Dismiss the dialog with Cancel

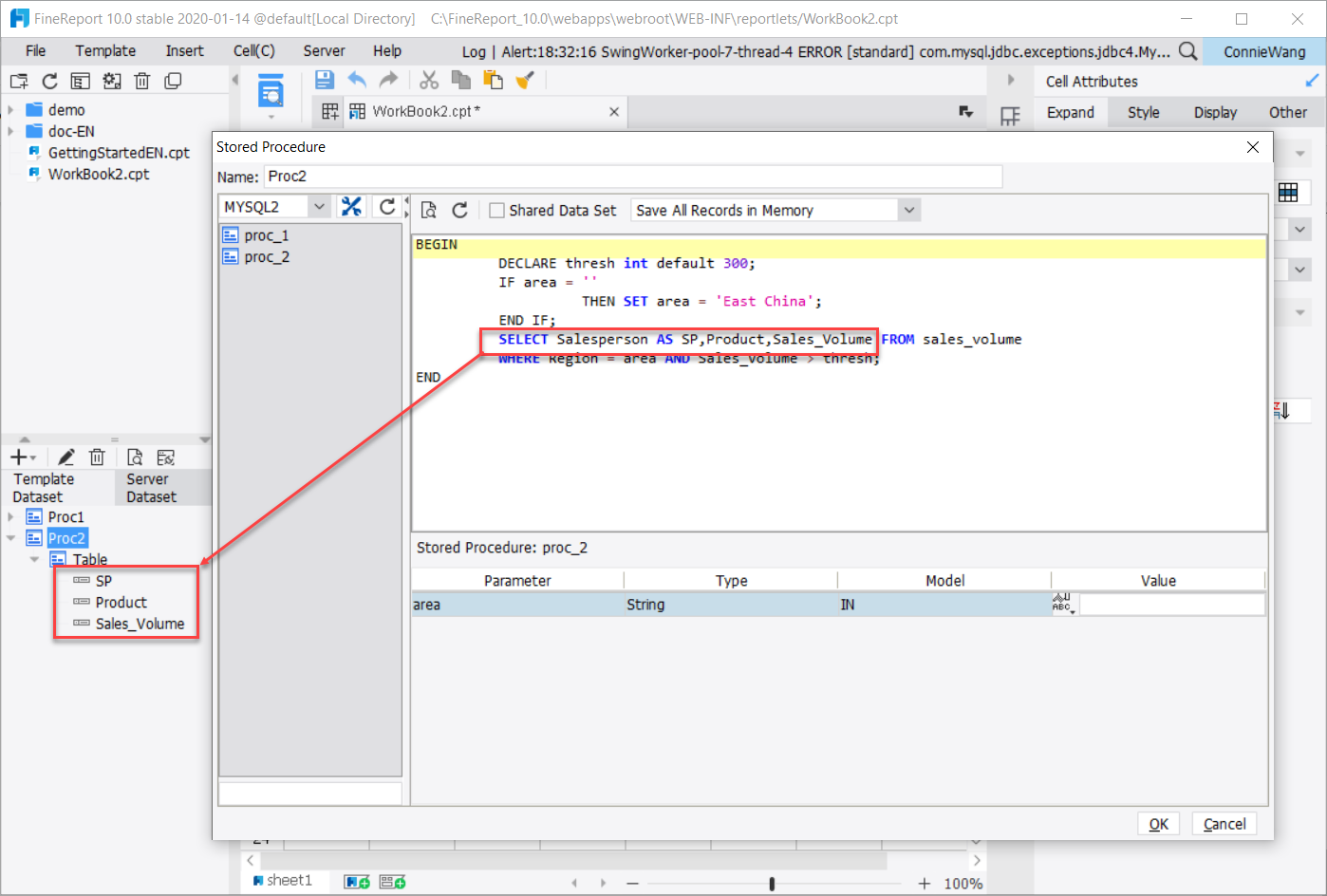[x=1224, y=823]
